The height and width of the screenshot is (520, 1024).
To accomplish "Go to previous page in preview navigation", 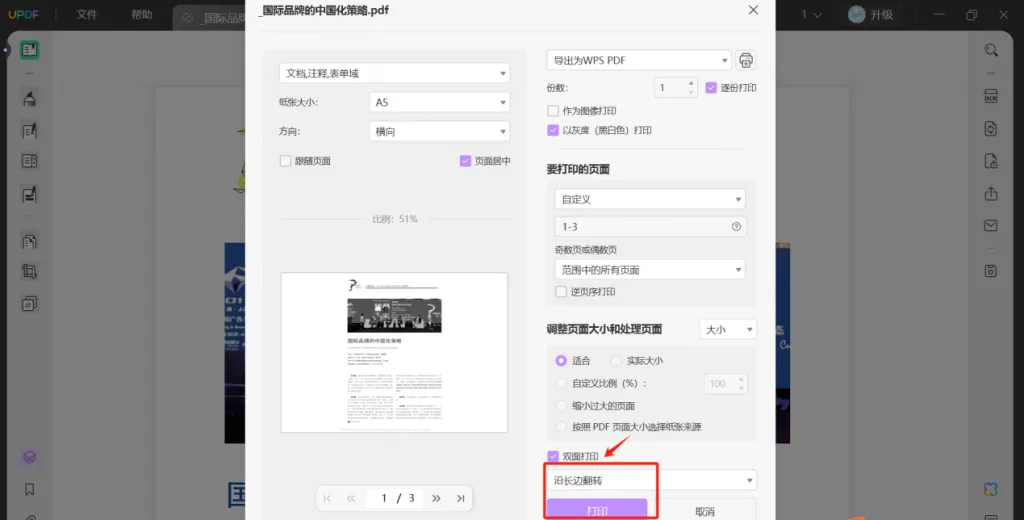I will [351, 498].
